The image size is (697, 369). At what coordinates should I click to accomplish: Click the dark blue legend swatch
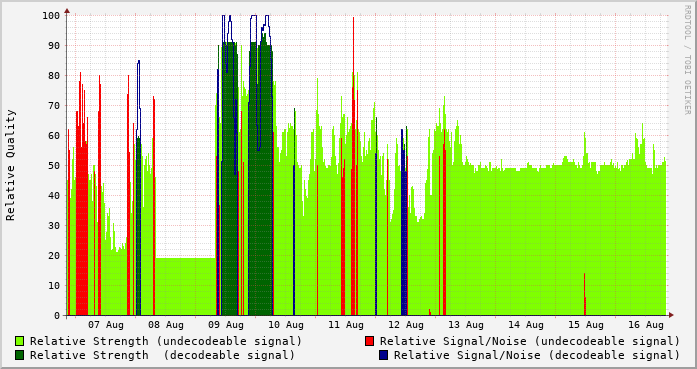pyautogui.click(x=384, y=355)
